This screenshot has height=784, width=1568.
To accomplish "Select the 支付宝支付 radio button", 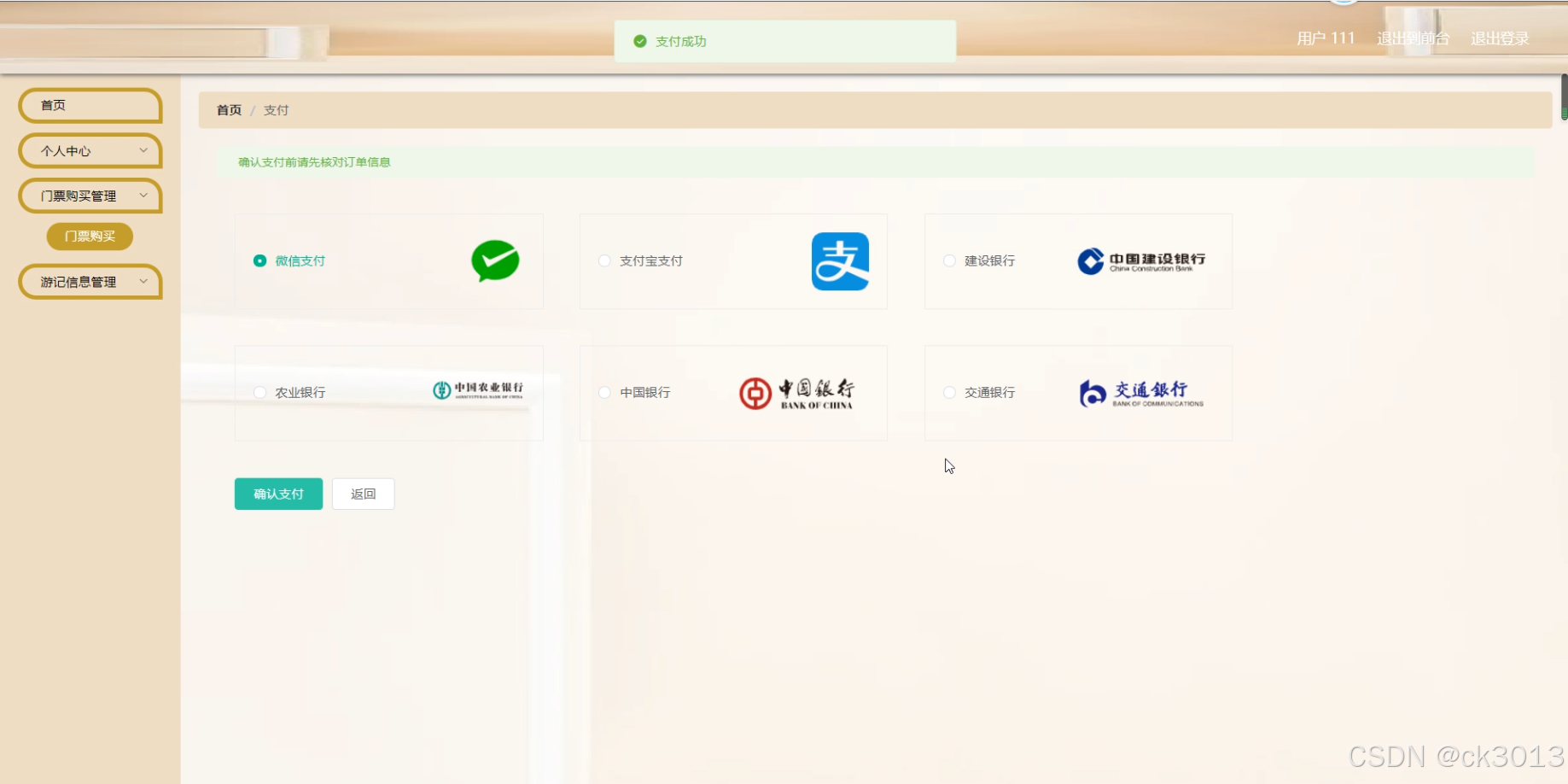I will [604, 260].
